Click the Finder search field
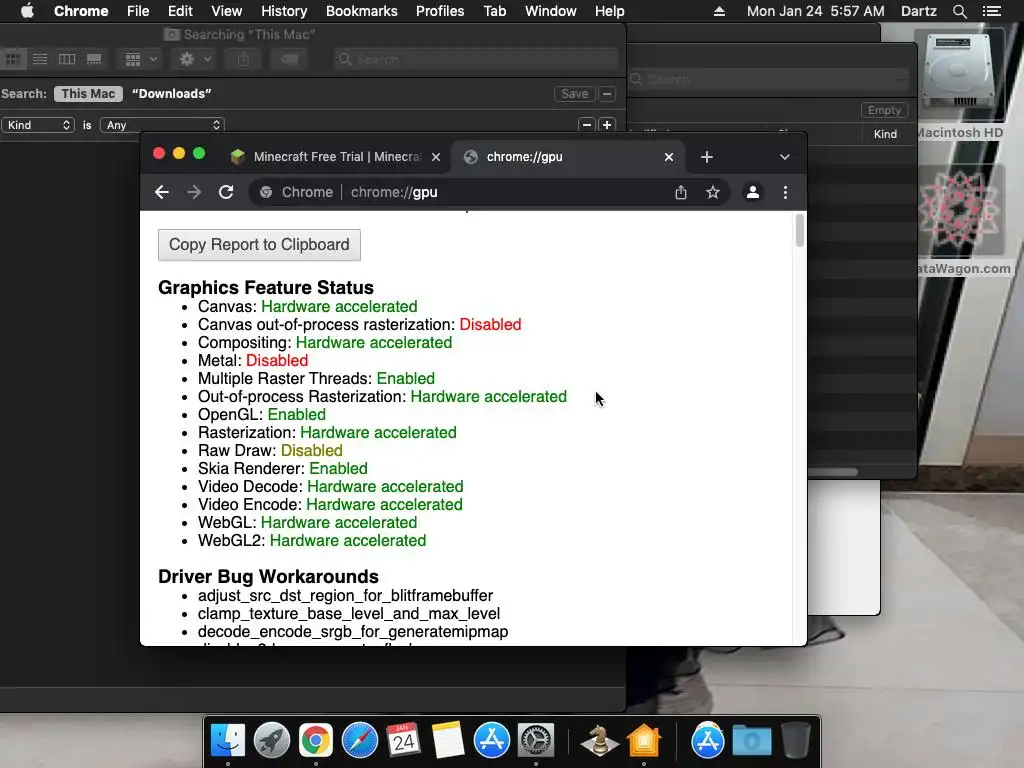The height and width of the screenshot is (768, 1024). click(475, 59)
